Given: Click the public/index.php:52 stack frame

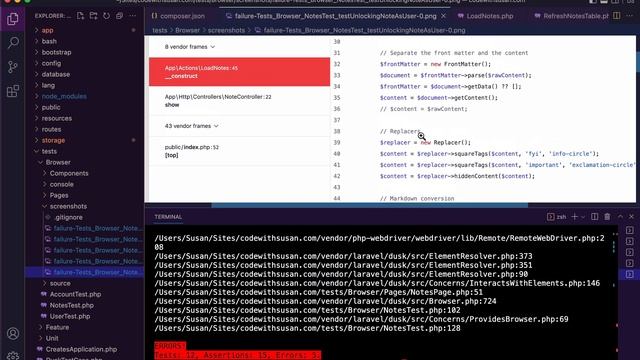Looking at the screenshot, I should (x=239, y=151).
